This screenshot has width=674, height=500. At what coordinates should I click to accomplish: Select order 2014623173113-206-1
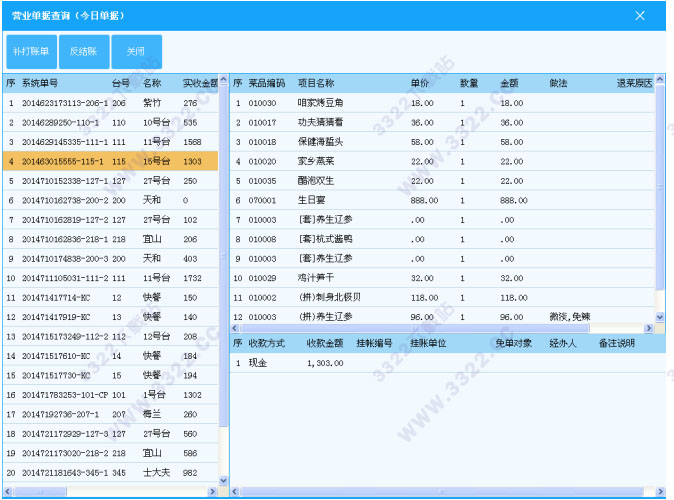[111, 103]
